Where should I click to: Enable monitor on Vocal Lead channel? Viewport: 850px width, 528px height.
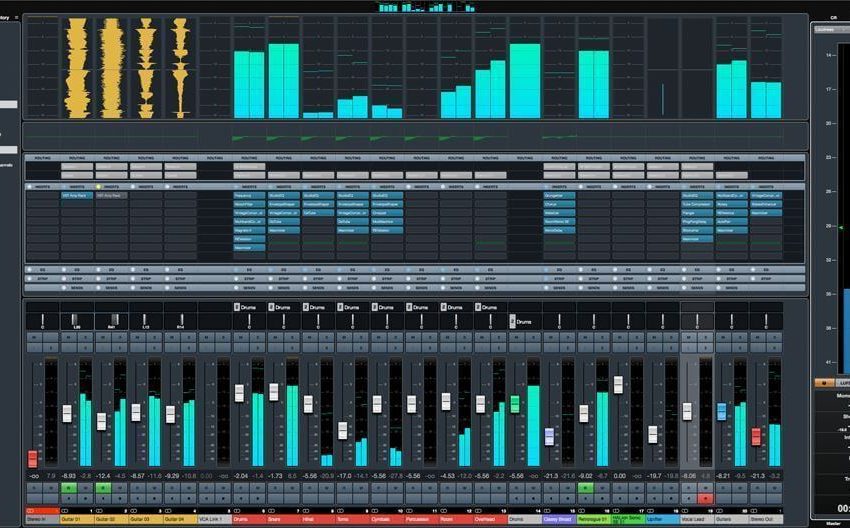[688, 498]
